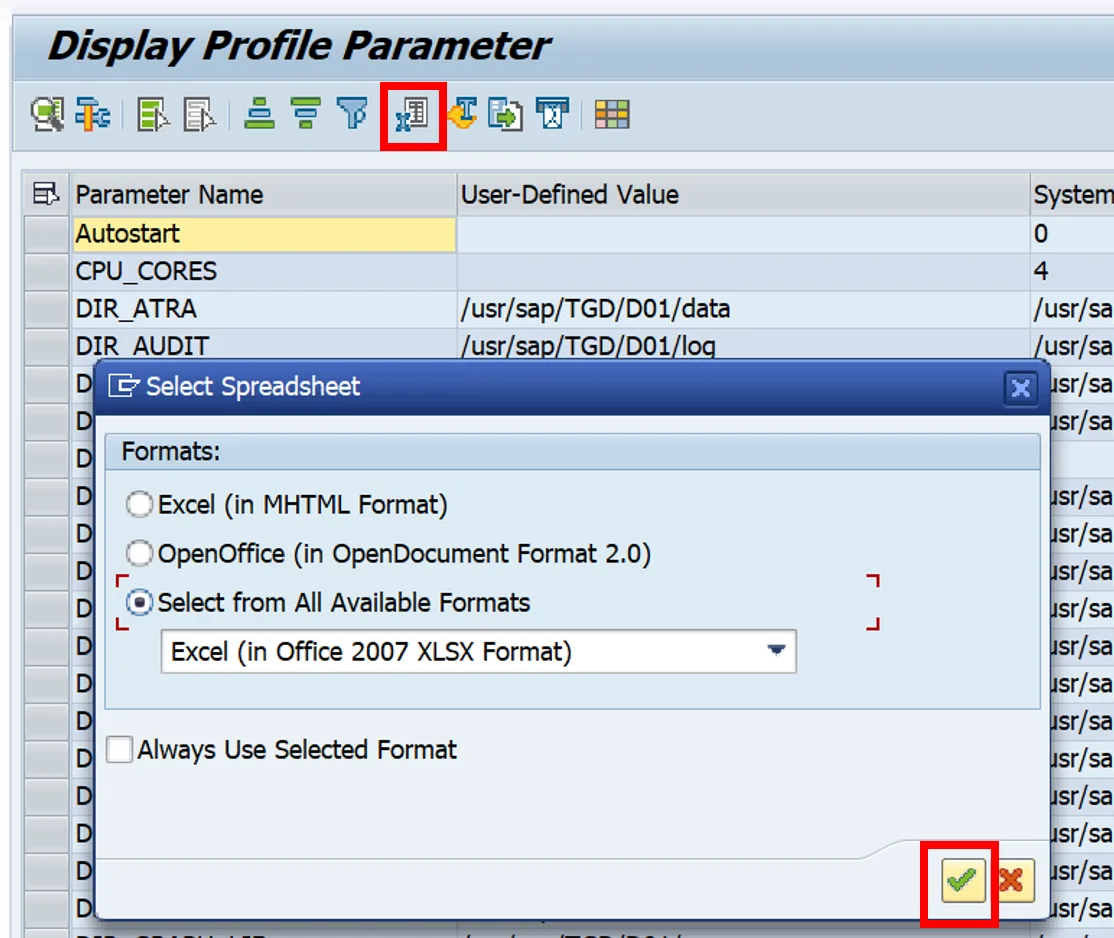This screenshot has height=938, width=1114.
Task: Click the /usr/sap/TGD/D01/log value cell
Action: (743, 346)
